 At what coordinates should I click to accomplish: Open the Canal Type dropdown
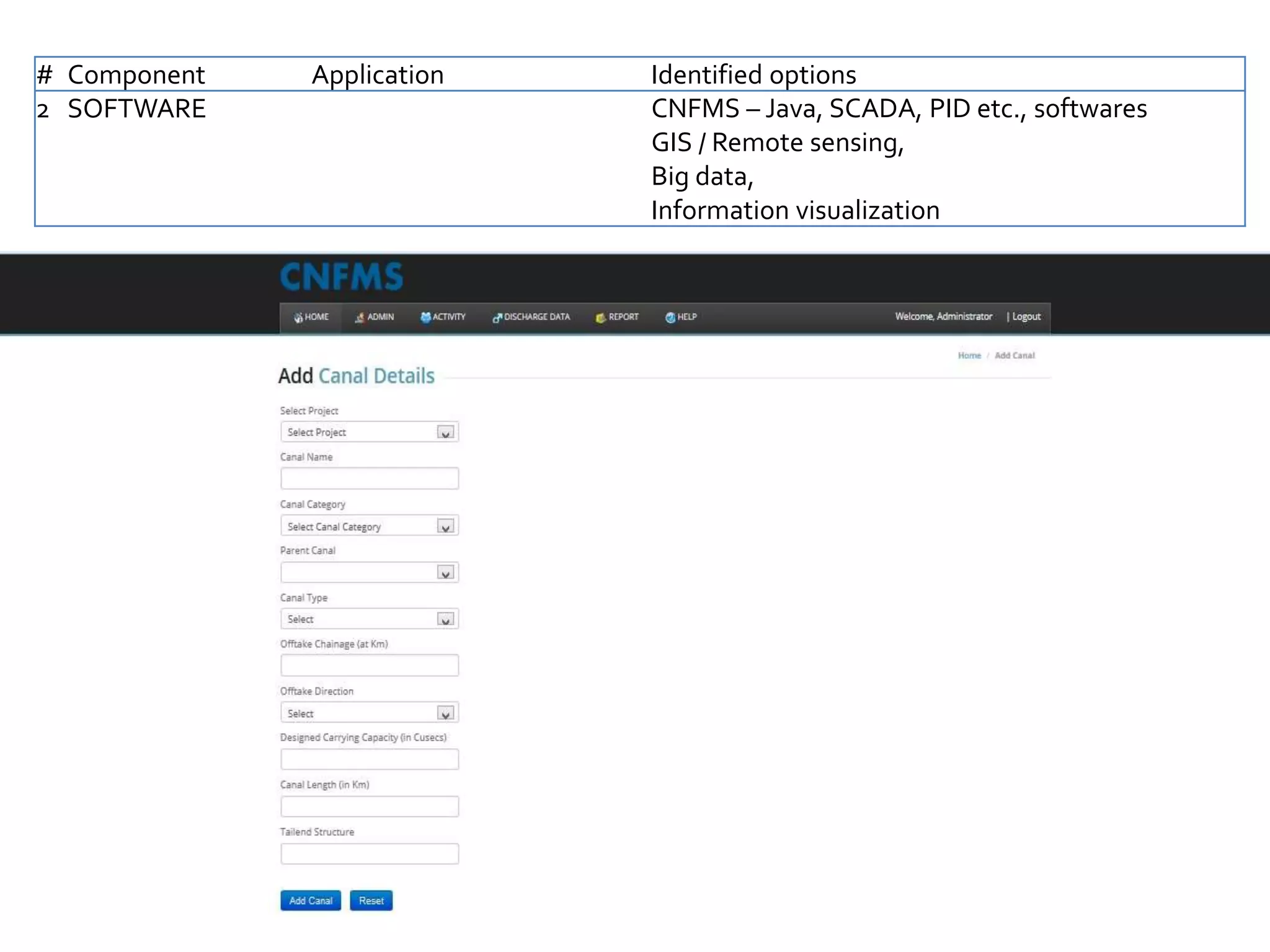pyautogui.click(x=370, y=619)
